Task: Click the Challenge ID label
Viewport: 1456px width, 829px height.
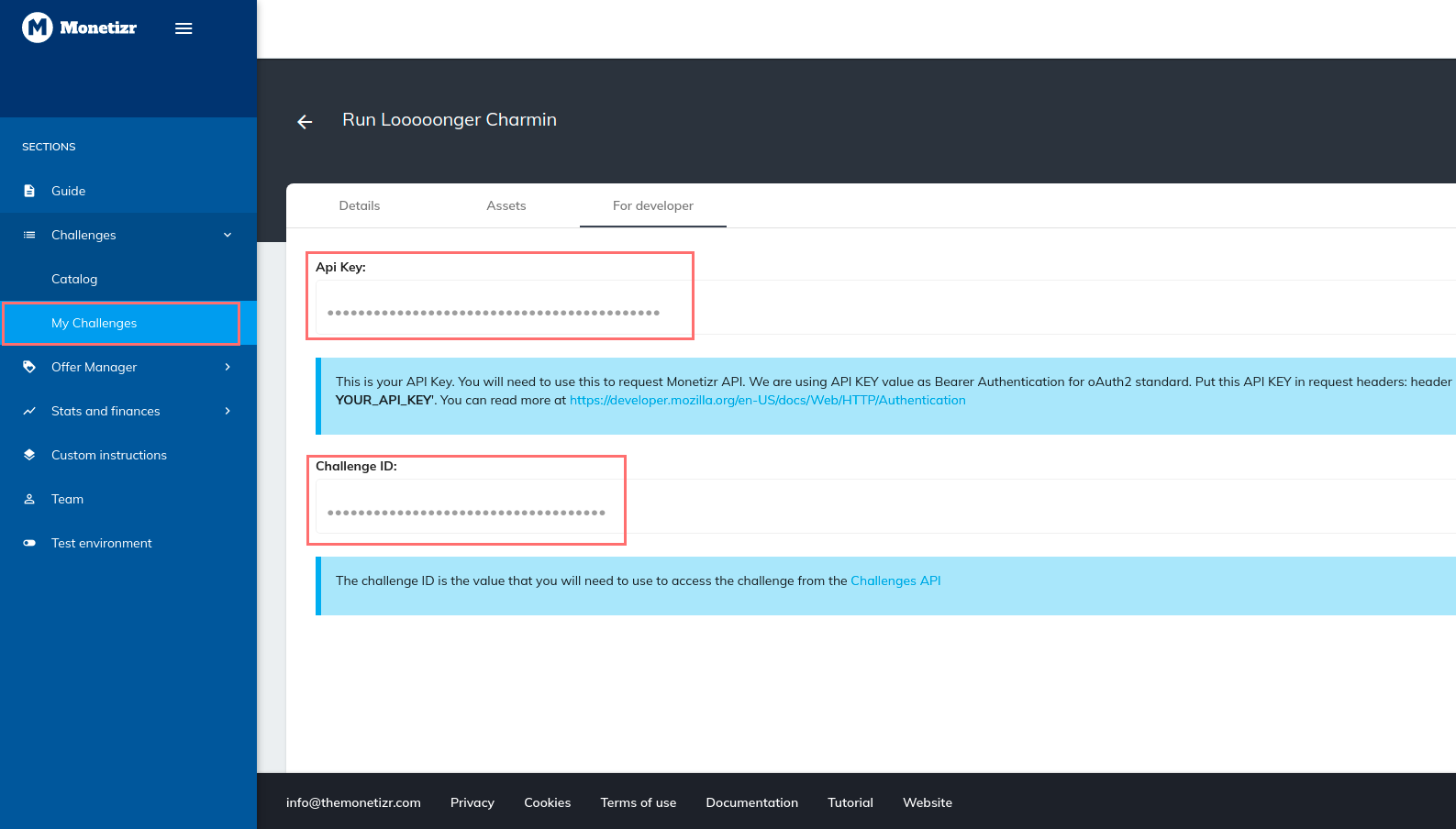Action: pos(356,466)
